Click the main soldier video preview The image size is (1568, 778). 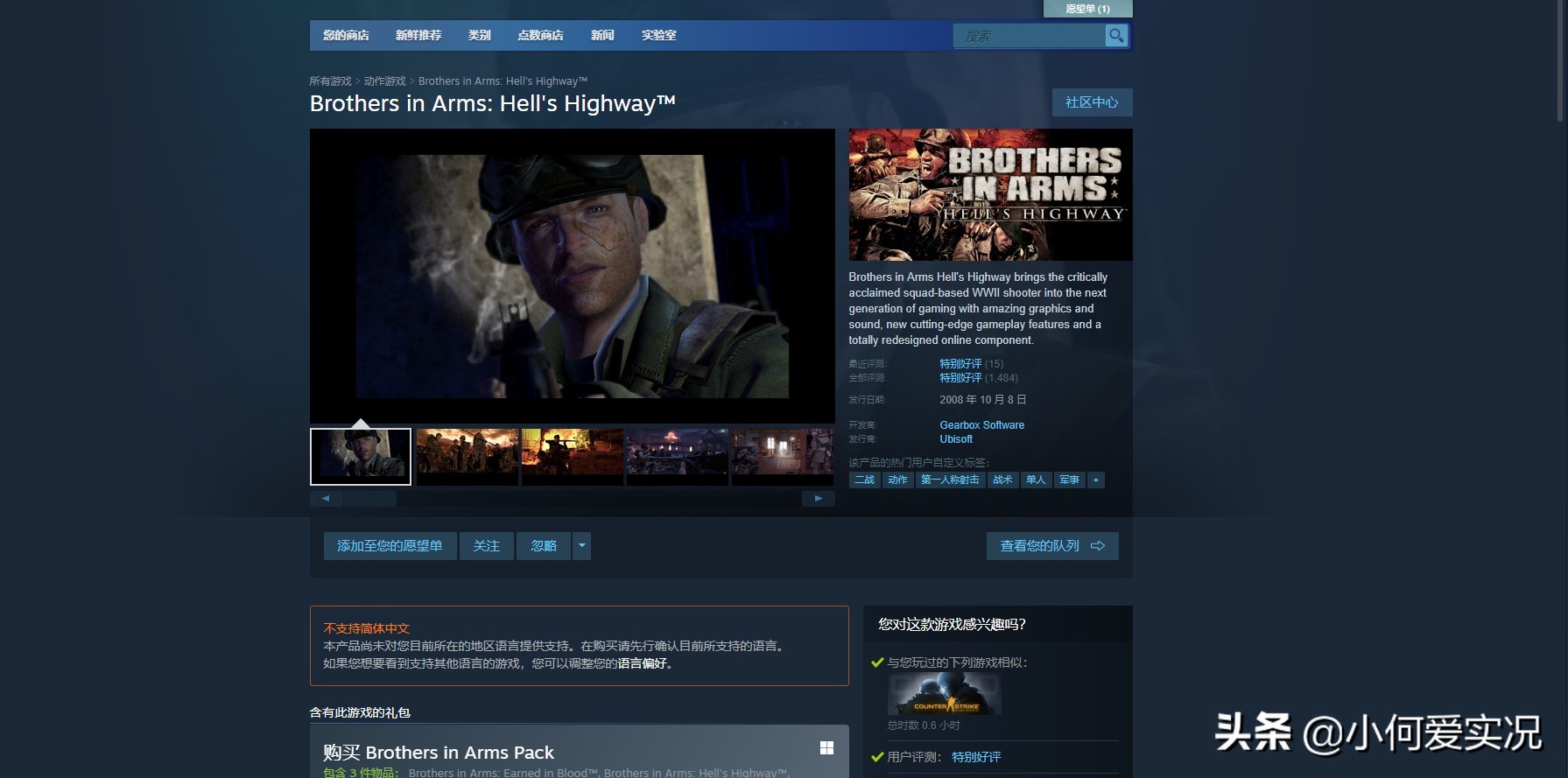[572, 276]
